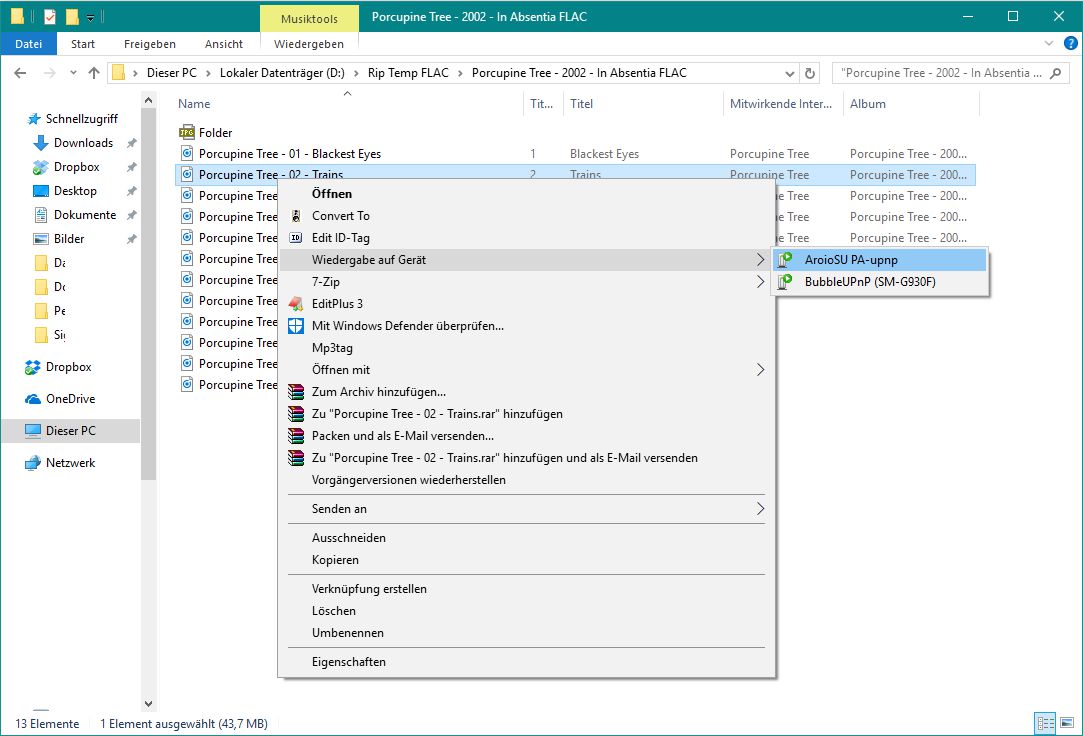
Task: Click Dieser PC in the breadcrumb path
Action: click(171, 73)
